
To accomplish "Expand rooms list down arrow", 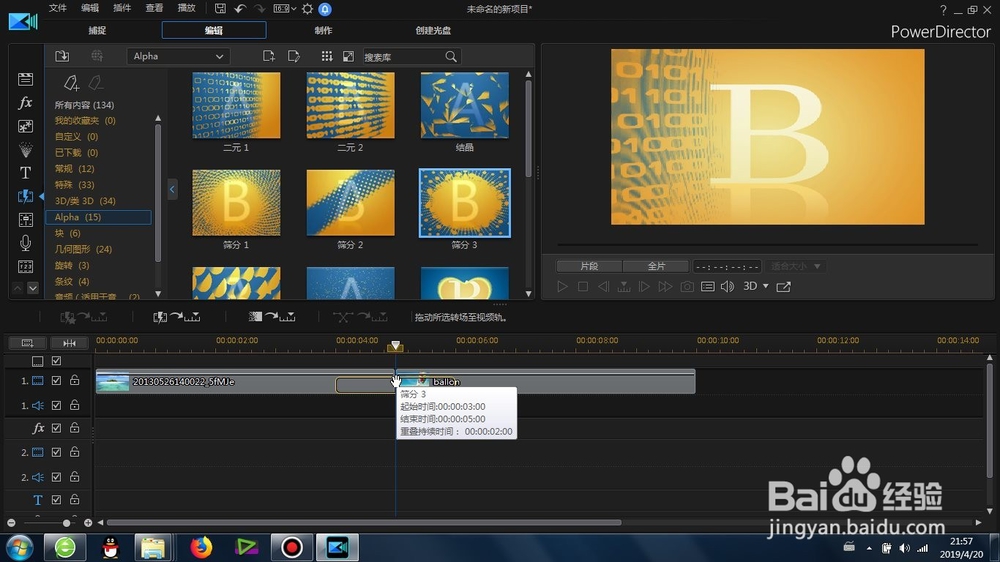I will (33, 288).
